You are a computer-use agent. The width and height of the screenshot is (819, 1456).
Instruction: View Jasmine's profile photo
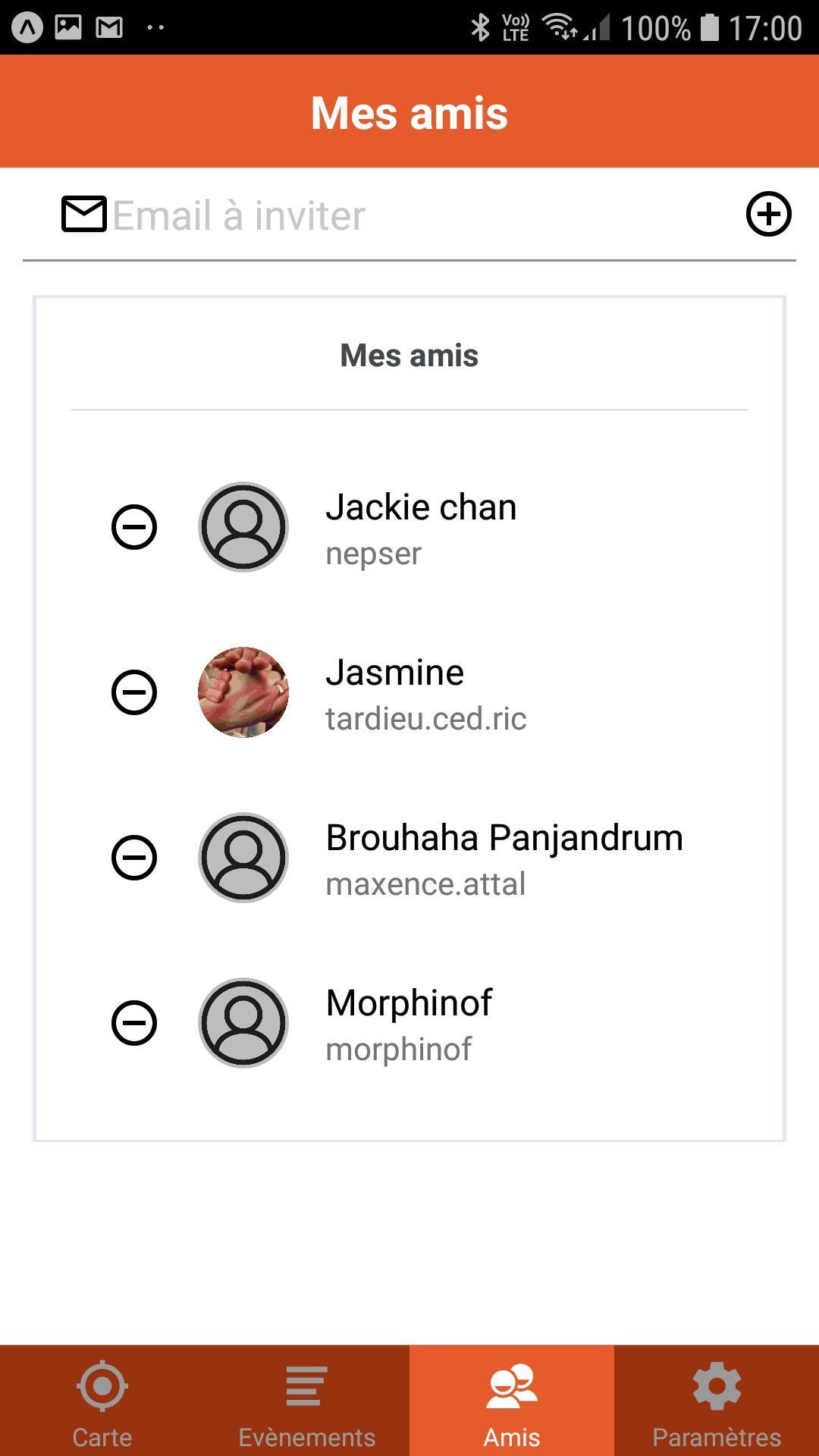(x=243, y=692)
